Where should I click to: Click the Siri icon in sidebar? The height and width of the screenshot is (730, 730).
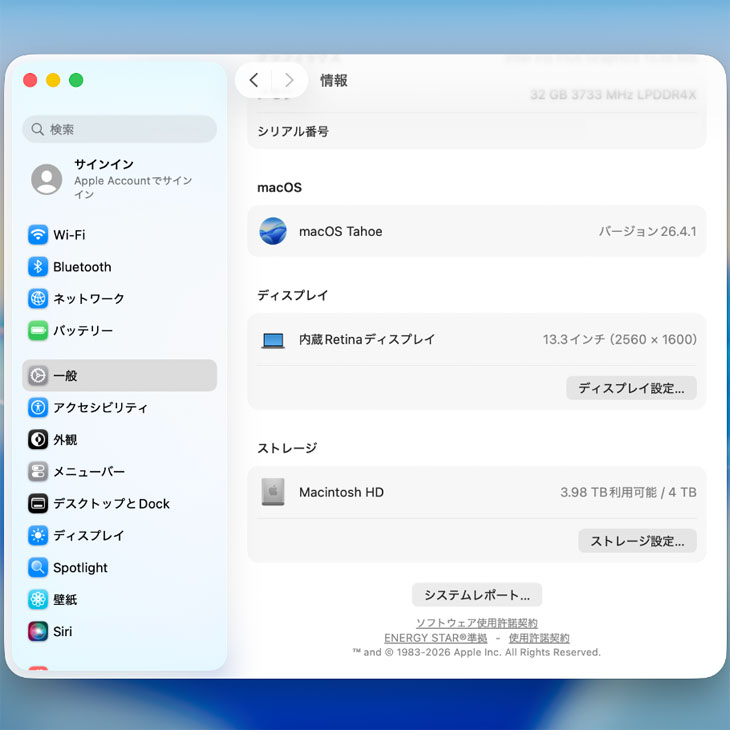click(38, 632)
